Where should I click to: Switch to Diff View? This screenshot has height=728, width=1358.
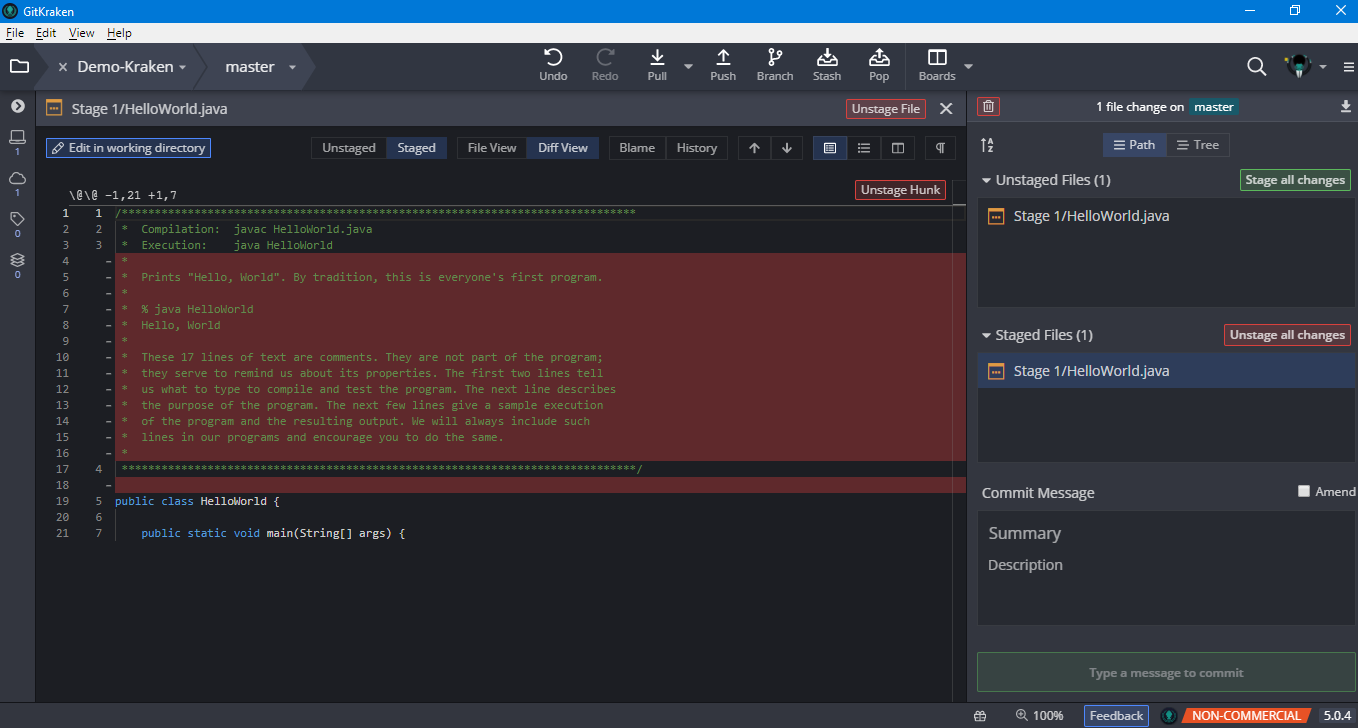click(563, 148)
